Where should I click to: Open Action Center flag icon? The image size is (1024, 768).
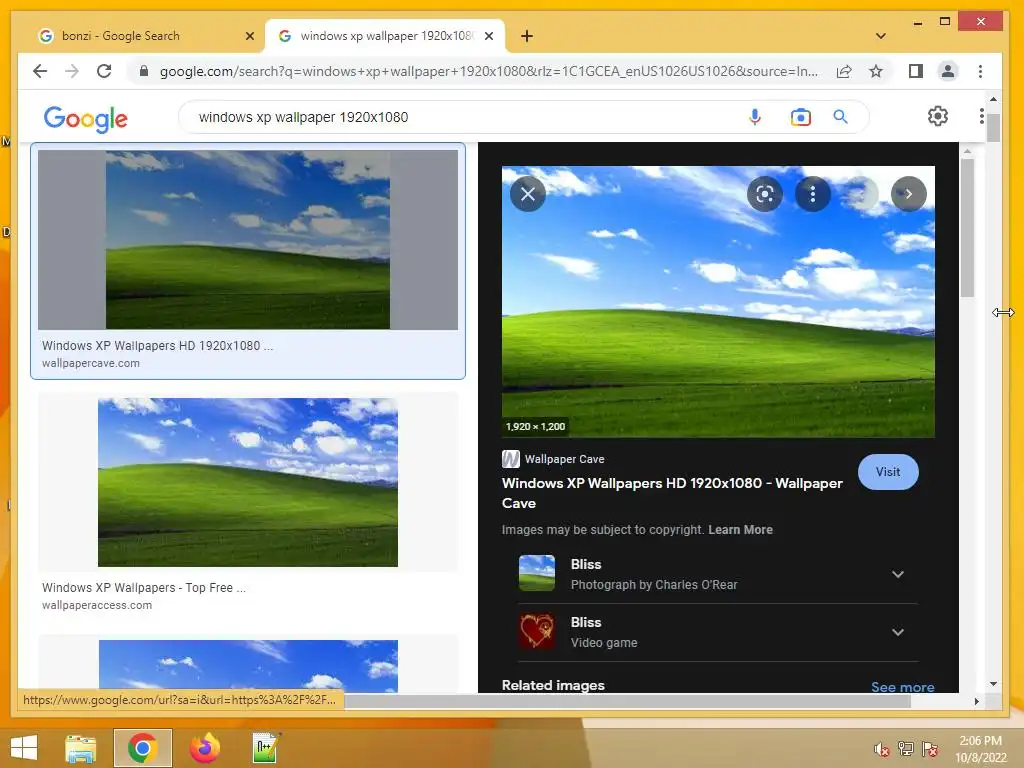[x=930, y=749]
